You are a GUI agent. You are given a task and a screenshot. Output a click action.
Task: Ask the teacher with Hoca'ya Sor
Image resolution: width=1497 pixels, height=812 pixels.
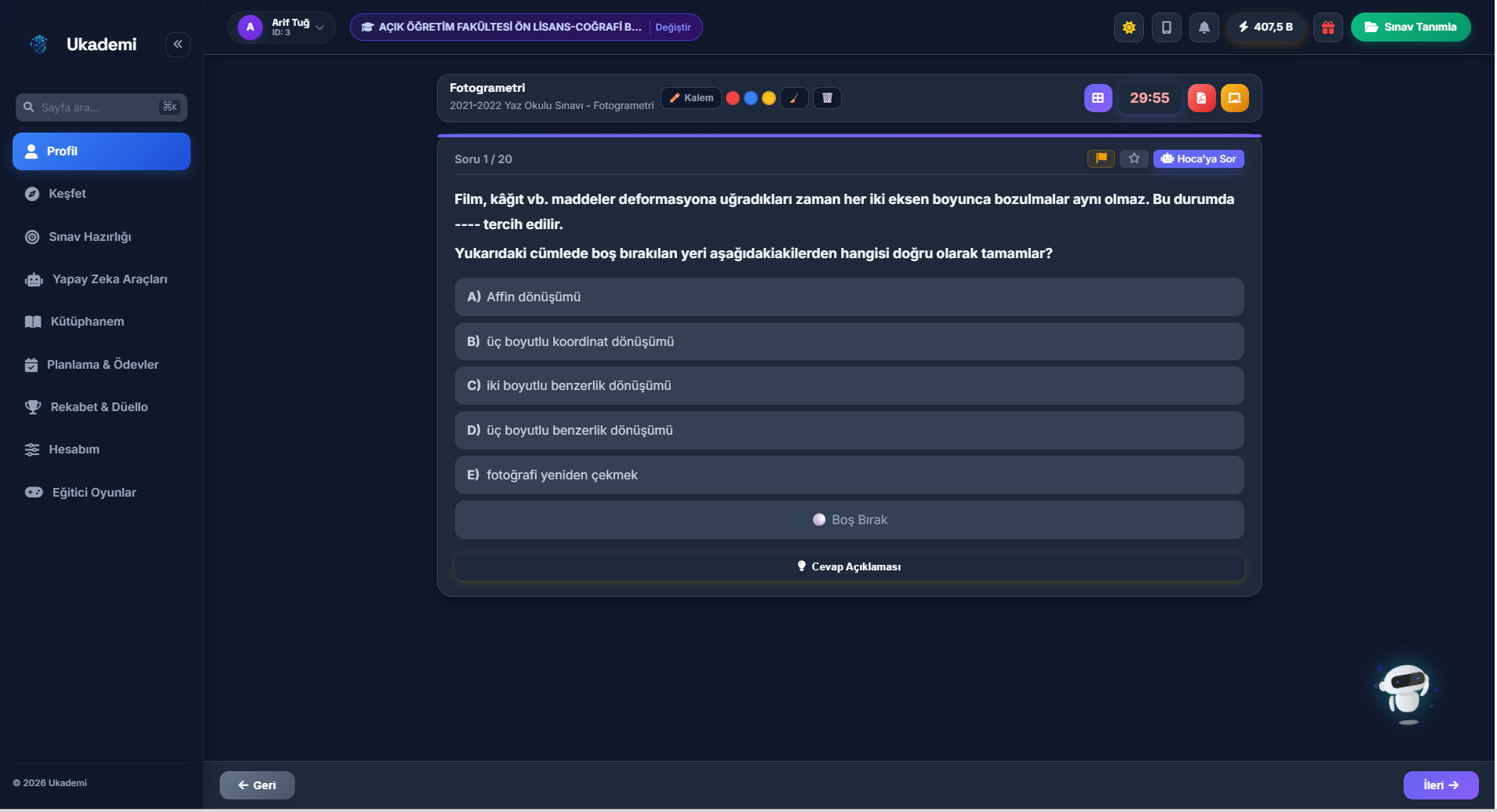(x=1199, y=158)
